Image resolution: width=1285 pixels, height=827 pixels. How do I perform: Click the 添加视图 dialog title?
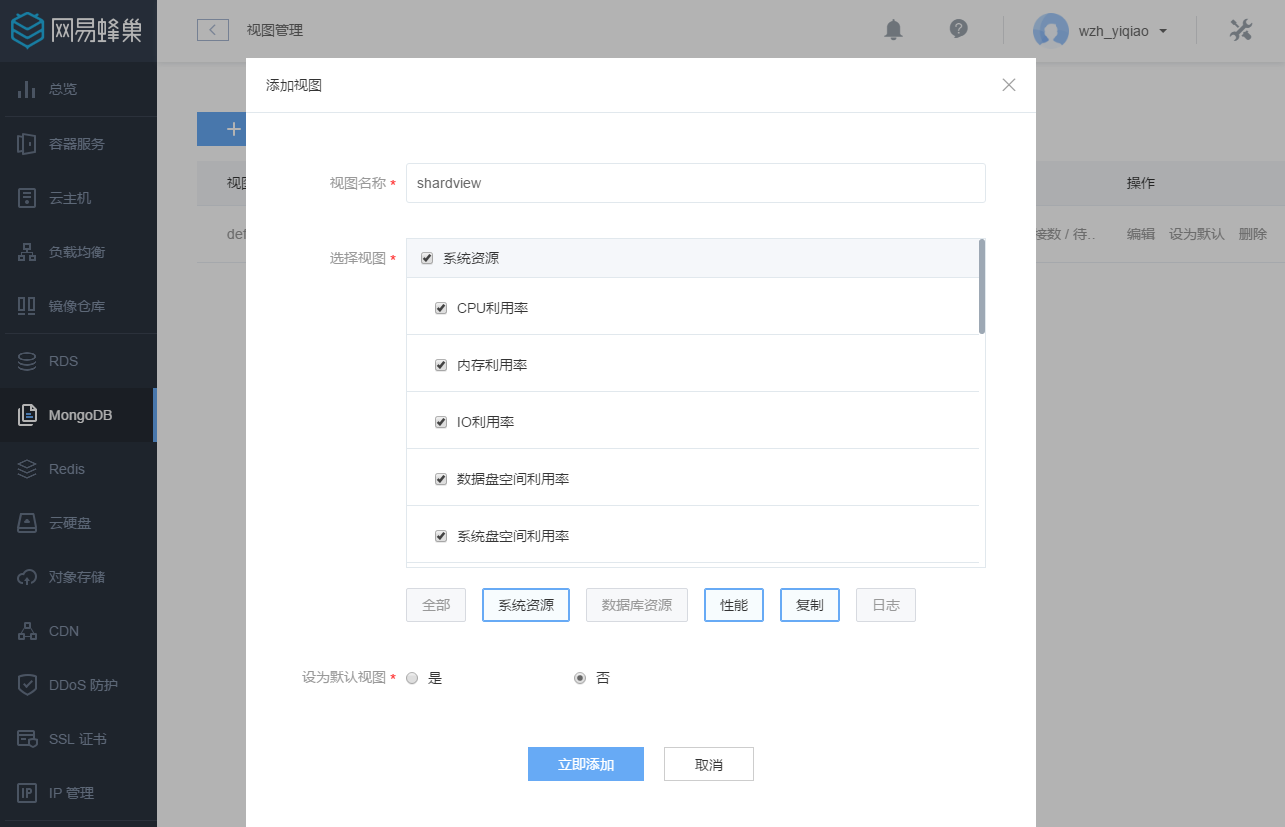coord(294,85)
